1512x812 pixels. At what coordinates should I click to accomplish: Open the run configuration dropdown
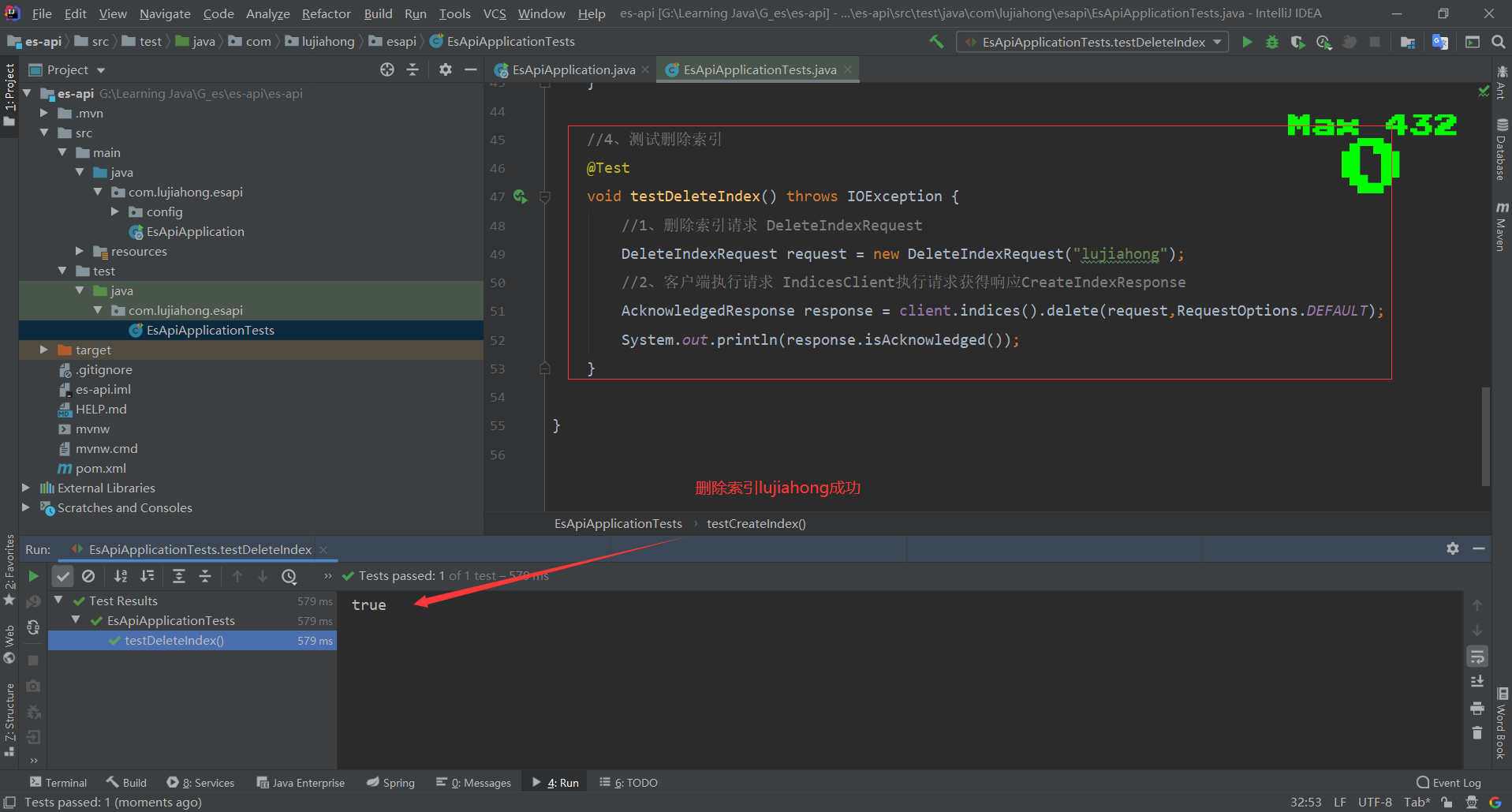coord(1092,42)
